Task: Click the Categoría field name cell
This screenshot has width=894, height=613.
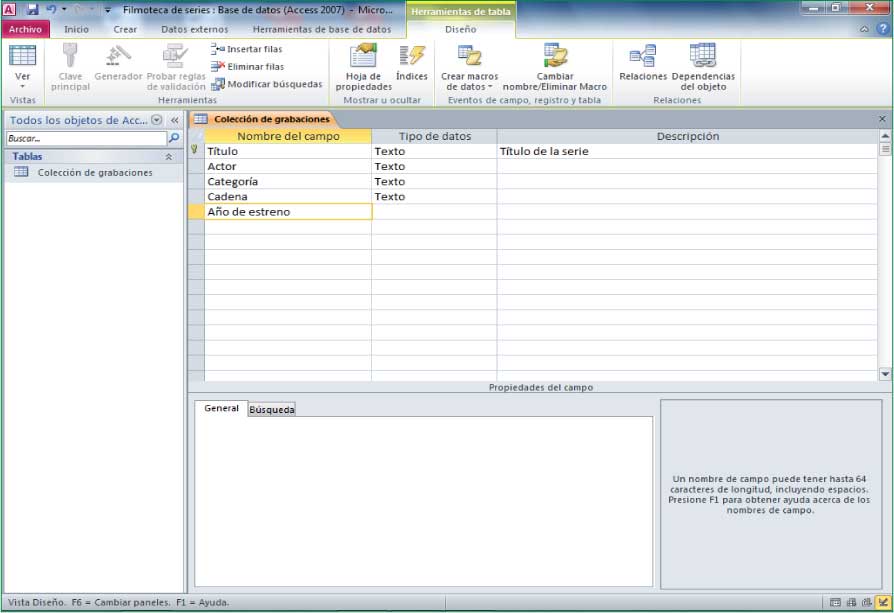Action: (x=288, y=181)
